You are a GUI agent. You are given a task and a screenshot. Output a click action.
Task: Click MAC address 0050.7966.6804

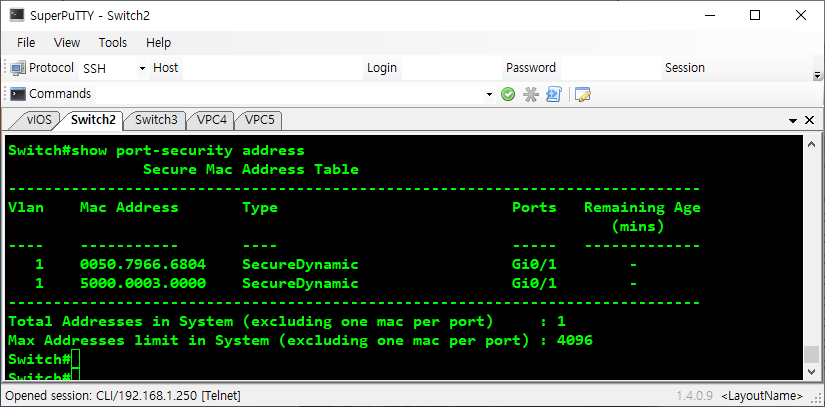(x=143, y=264)
